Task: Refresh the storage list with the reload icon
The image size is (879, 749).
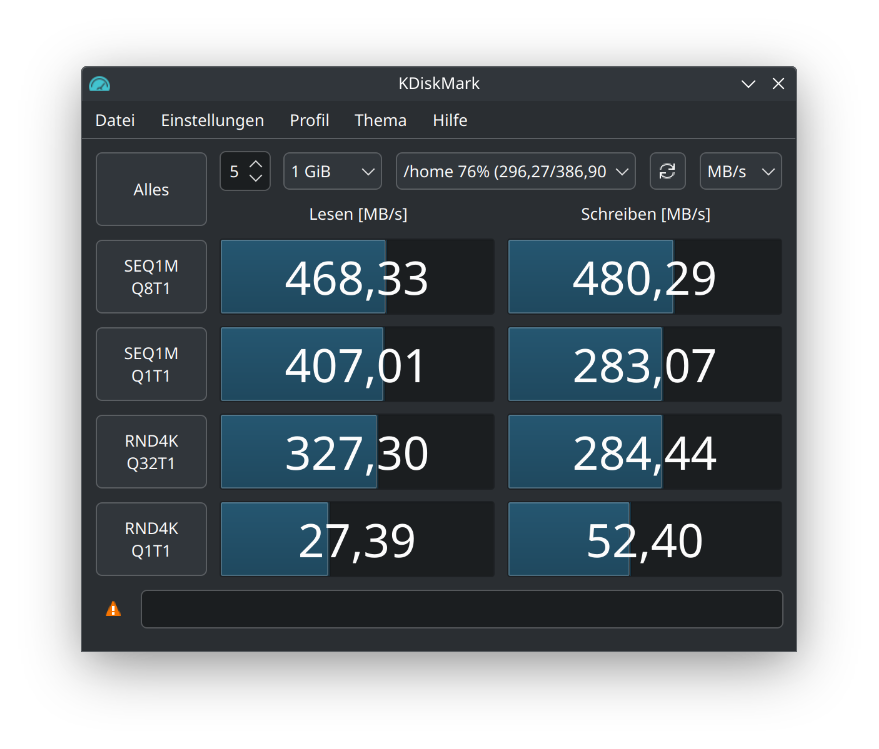Action: tap(667, 171)
